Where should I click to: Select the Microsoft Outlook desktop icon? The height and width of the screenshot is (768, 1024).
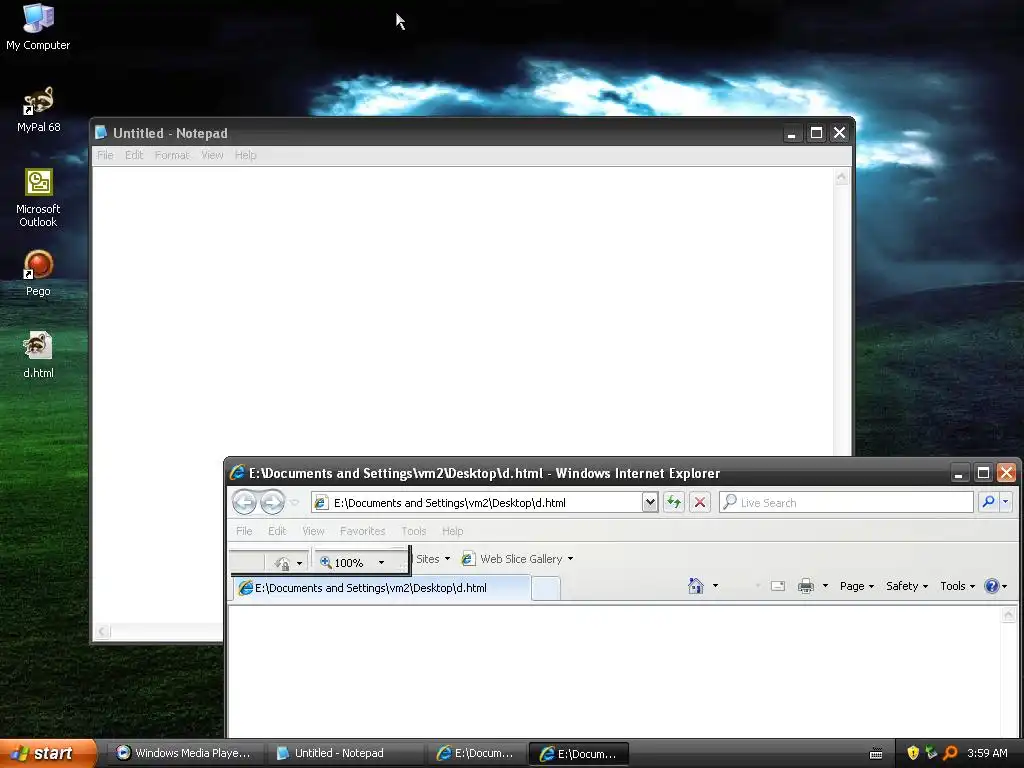coord(38,198)
